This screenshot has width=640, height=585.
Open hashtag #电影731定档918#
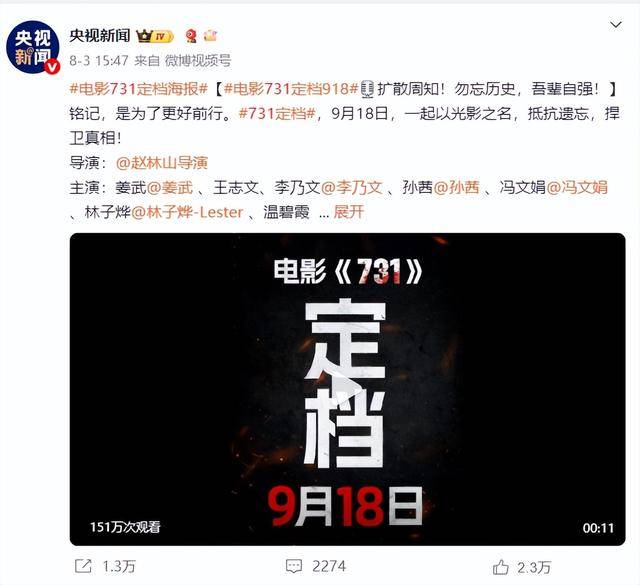(x=291, y=89)
